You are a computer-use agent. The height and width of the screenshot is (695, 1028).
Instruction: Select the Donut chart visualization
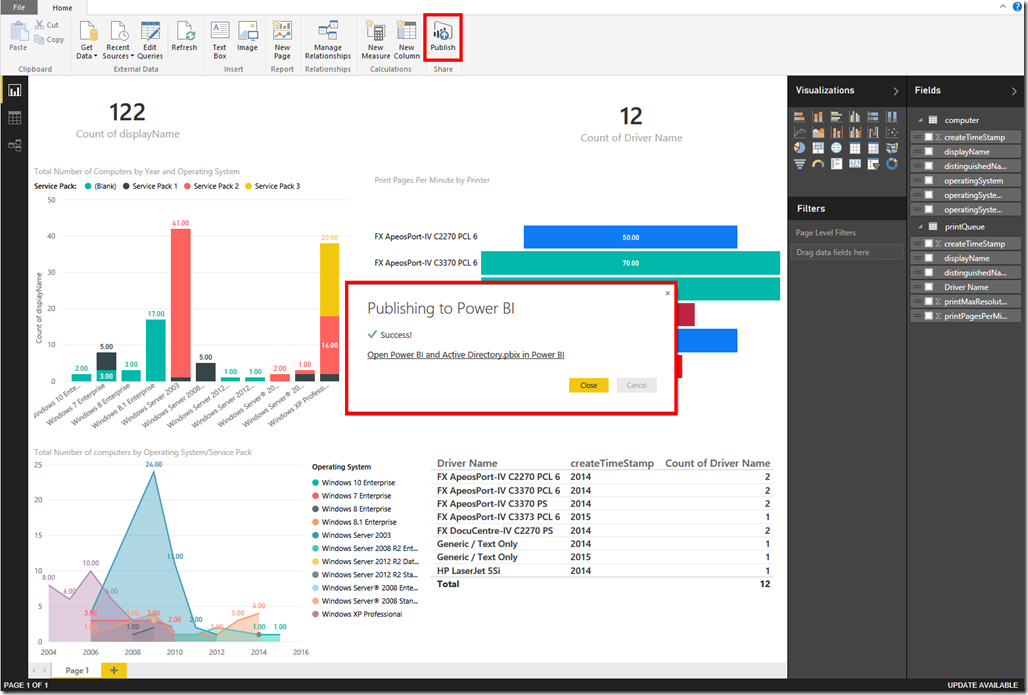tap(892, 164)
